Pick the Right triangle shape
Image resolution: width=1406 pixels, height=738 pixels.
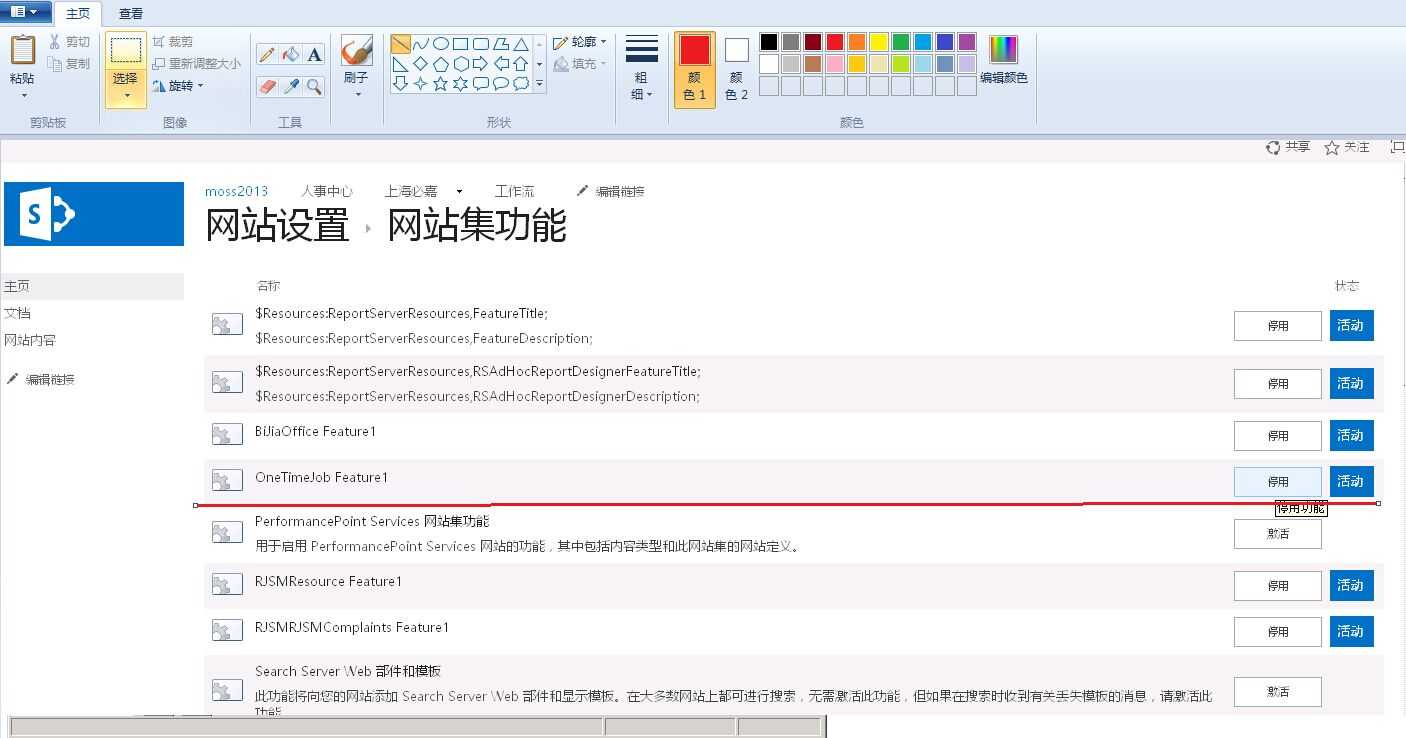[x=400, y=64]
